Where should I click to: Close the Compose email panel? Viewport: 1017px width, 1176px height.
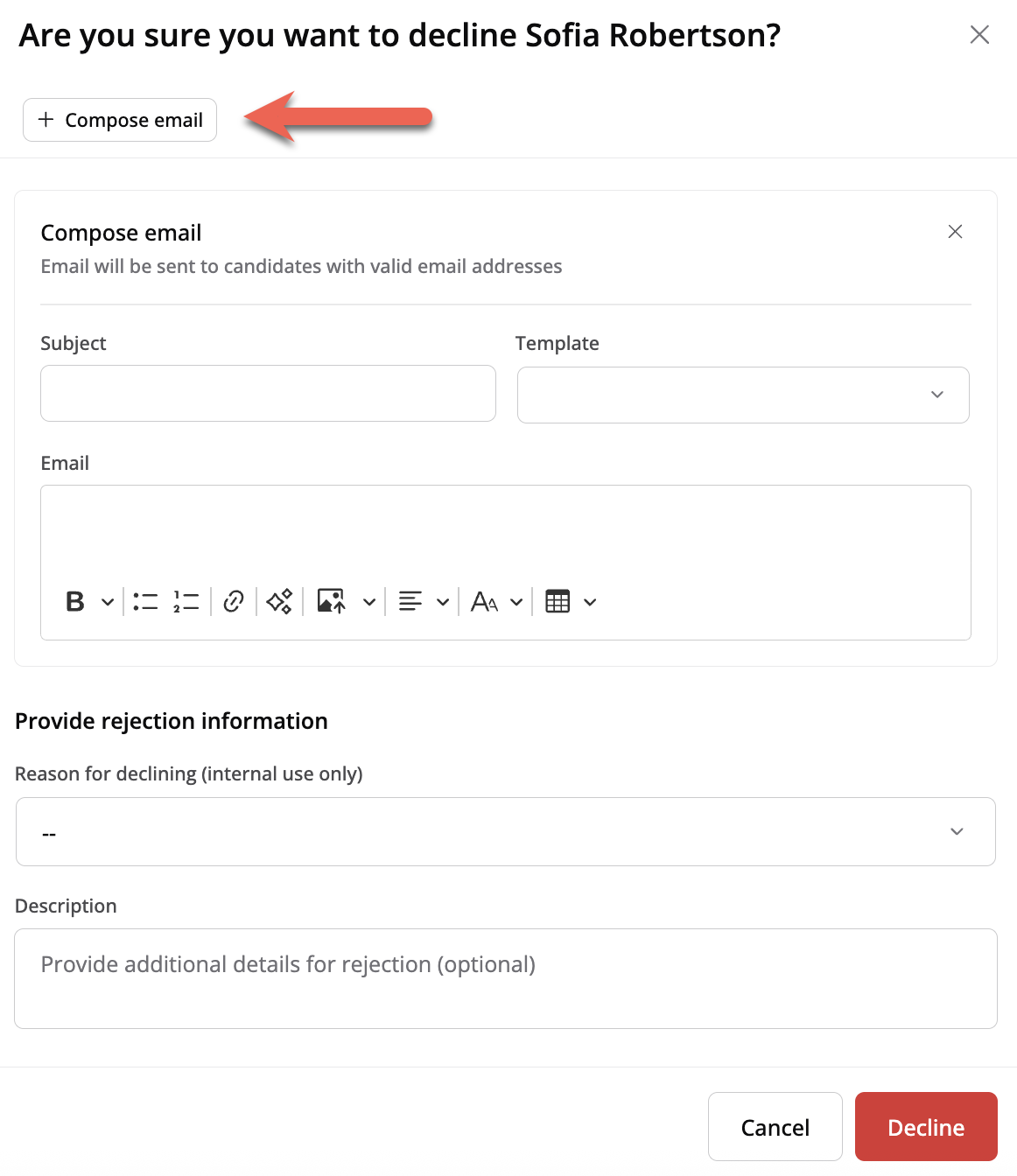[x=955, y=232]
